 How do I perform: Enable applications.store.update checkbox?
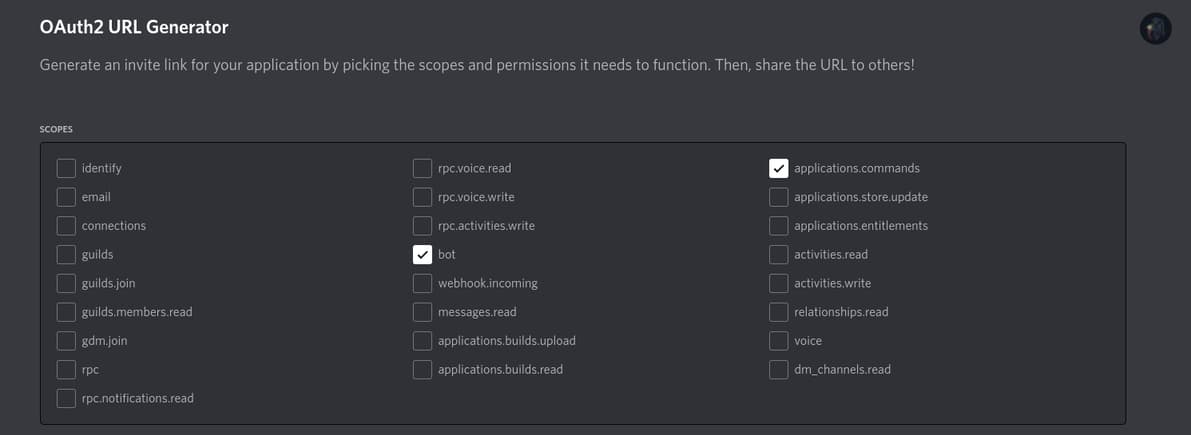click(778, 197)
